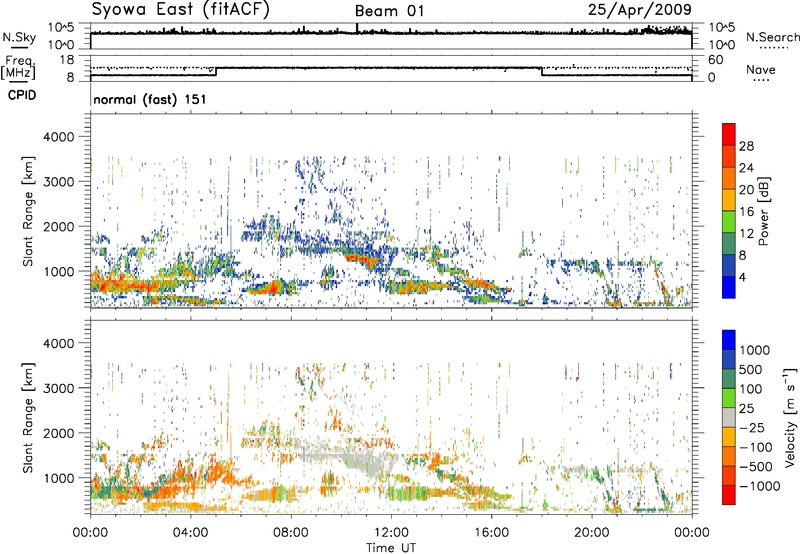
Task: Click the frequency step-up near 05:00
Action: (x=216, y=71)
